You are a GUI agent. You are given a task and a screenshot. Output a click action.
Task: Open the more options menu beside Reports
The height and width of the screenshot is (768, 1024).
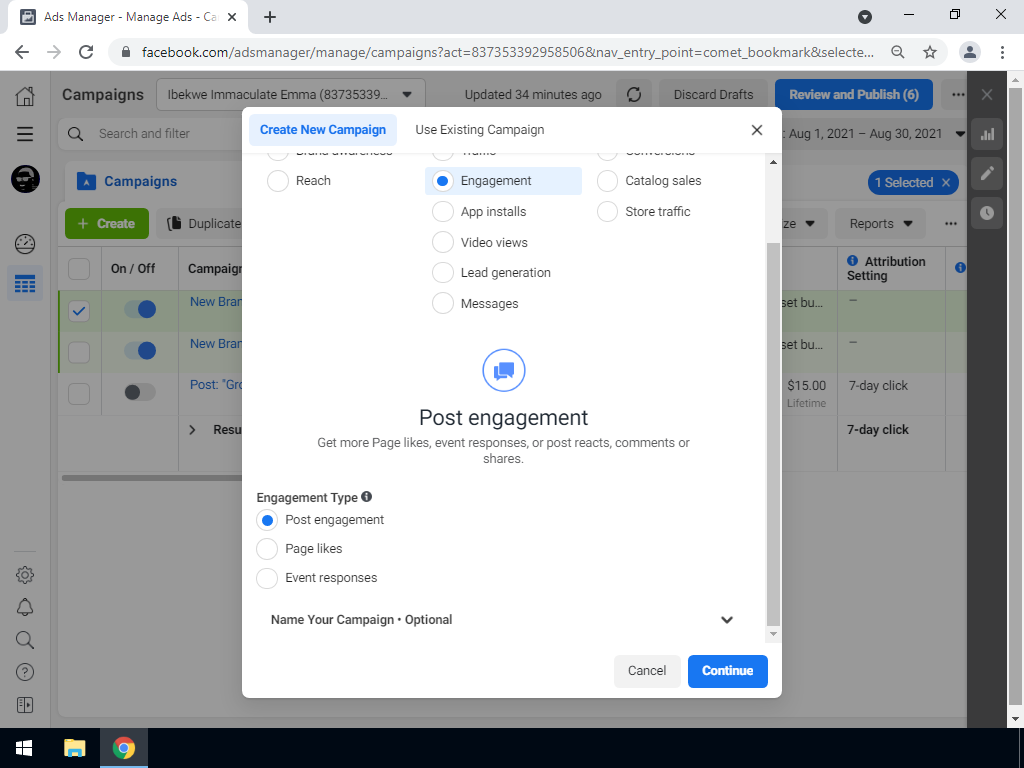tap(951, 223)
